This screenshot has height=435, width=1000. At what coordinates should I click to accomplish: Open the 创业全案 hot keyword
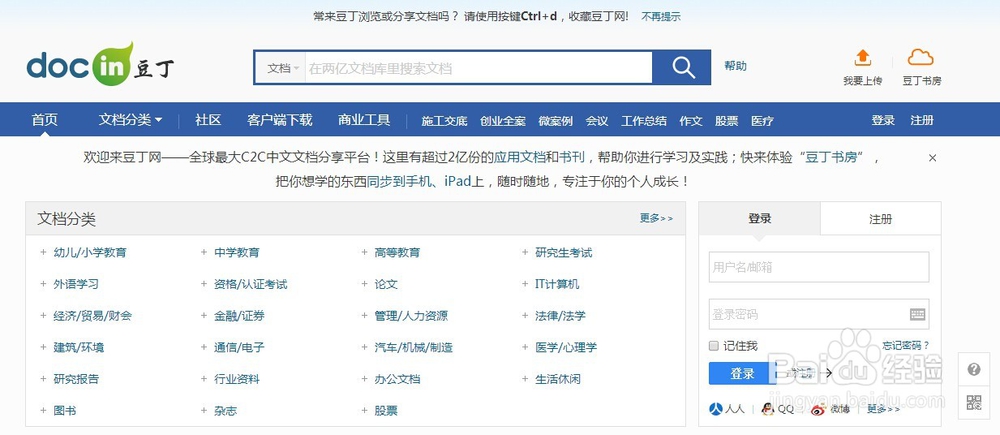(x=503, y=121)
